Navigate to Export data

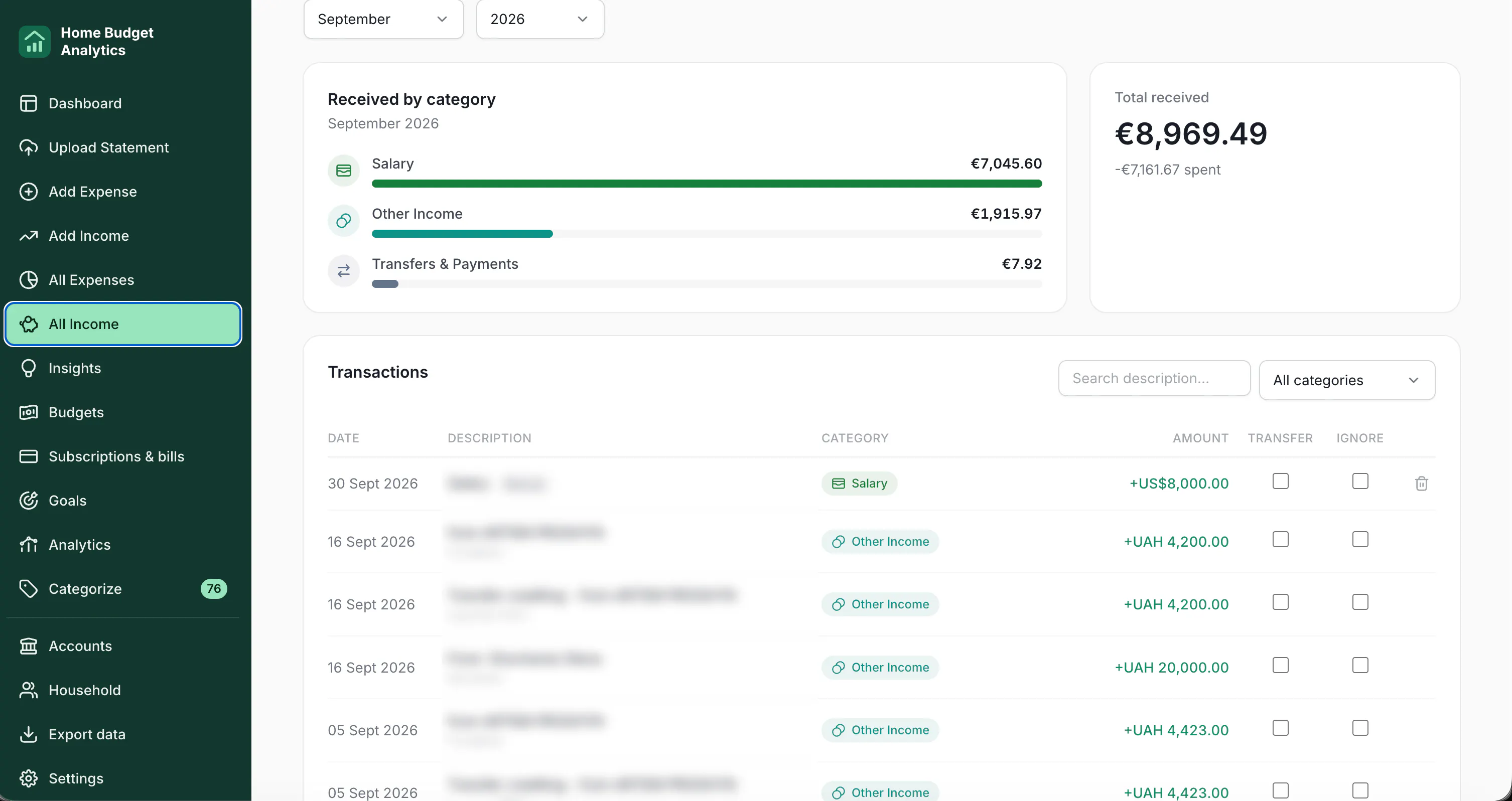click(x=122, y=734)
